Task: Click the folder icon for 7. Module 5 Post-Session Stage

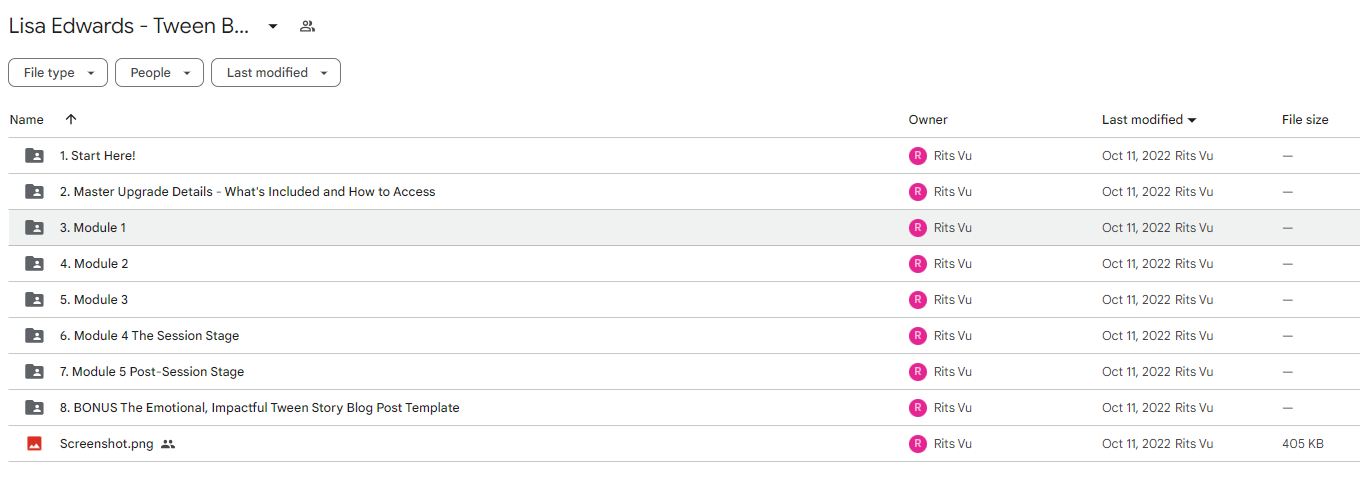Action: point(34,372)
